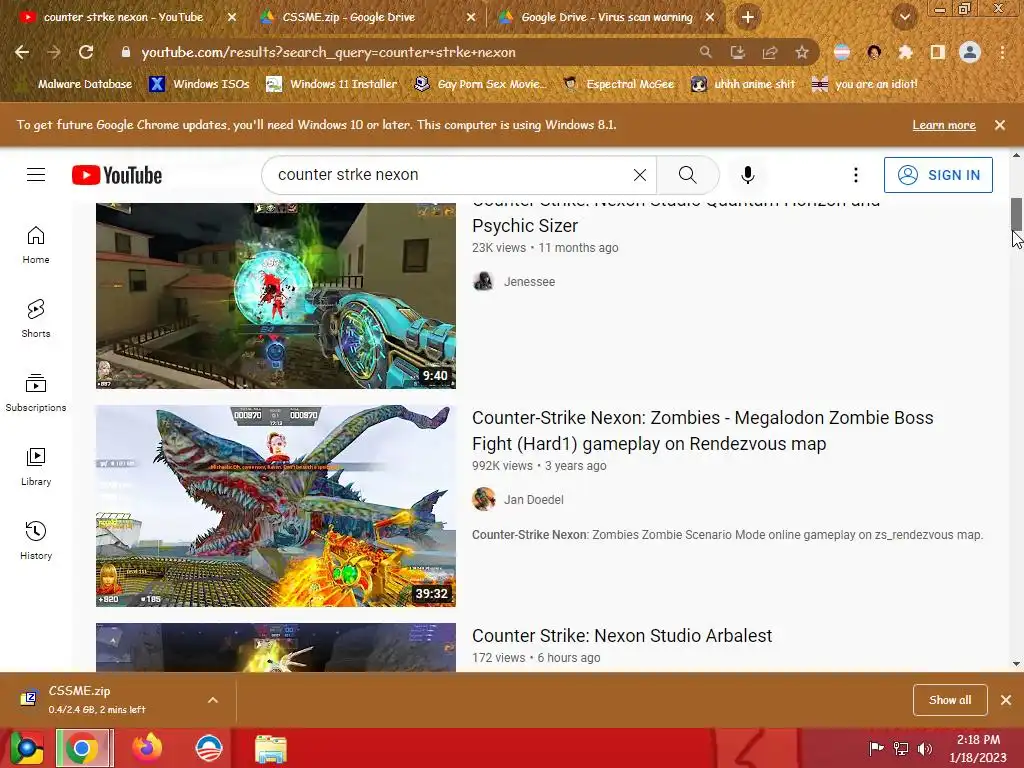1024x768 pixels.
Task: Click the zoom magnifier in address bar
Action: 705,52
